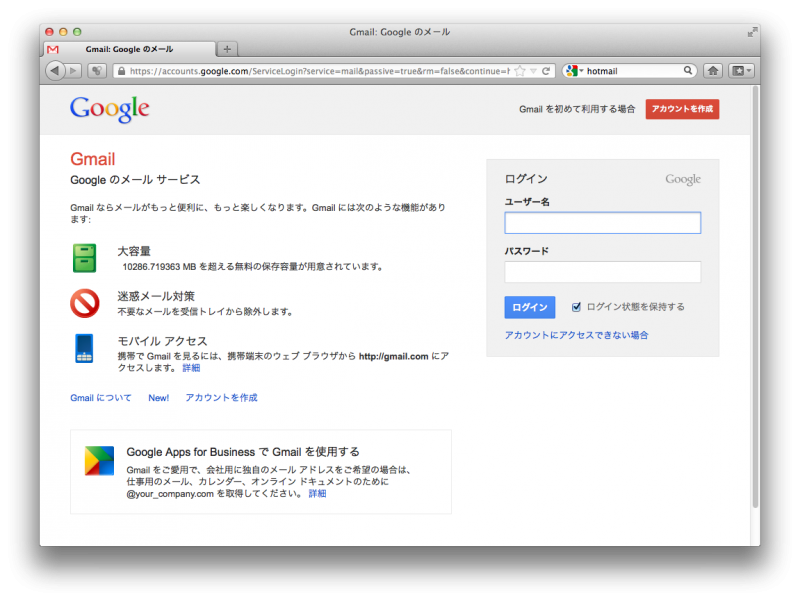Open the New! link
The height and width of the screenshot is (601, 800).
[x=159, y=398]
